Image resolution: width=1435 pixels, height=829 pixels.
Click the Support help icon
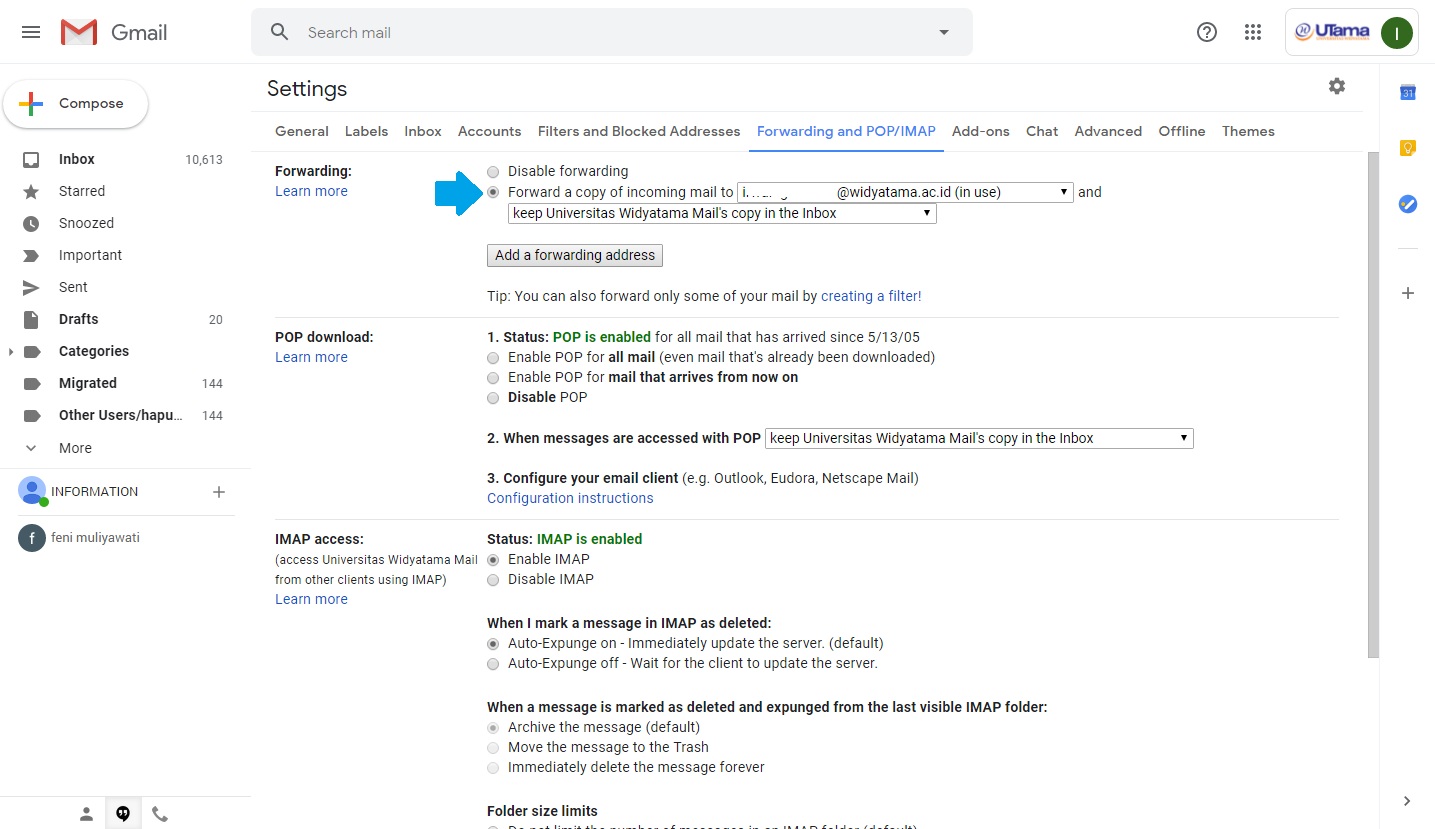[1206, 32]
